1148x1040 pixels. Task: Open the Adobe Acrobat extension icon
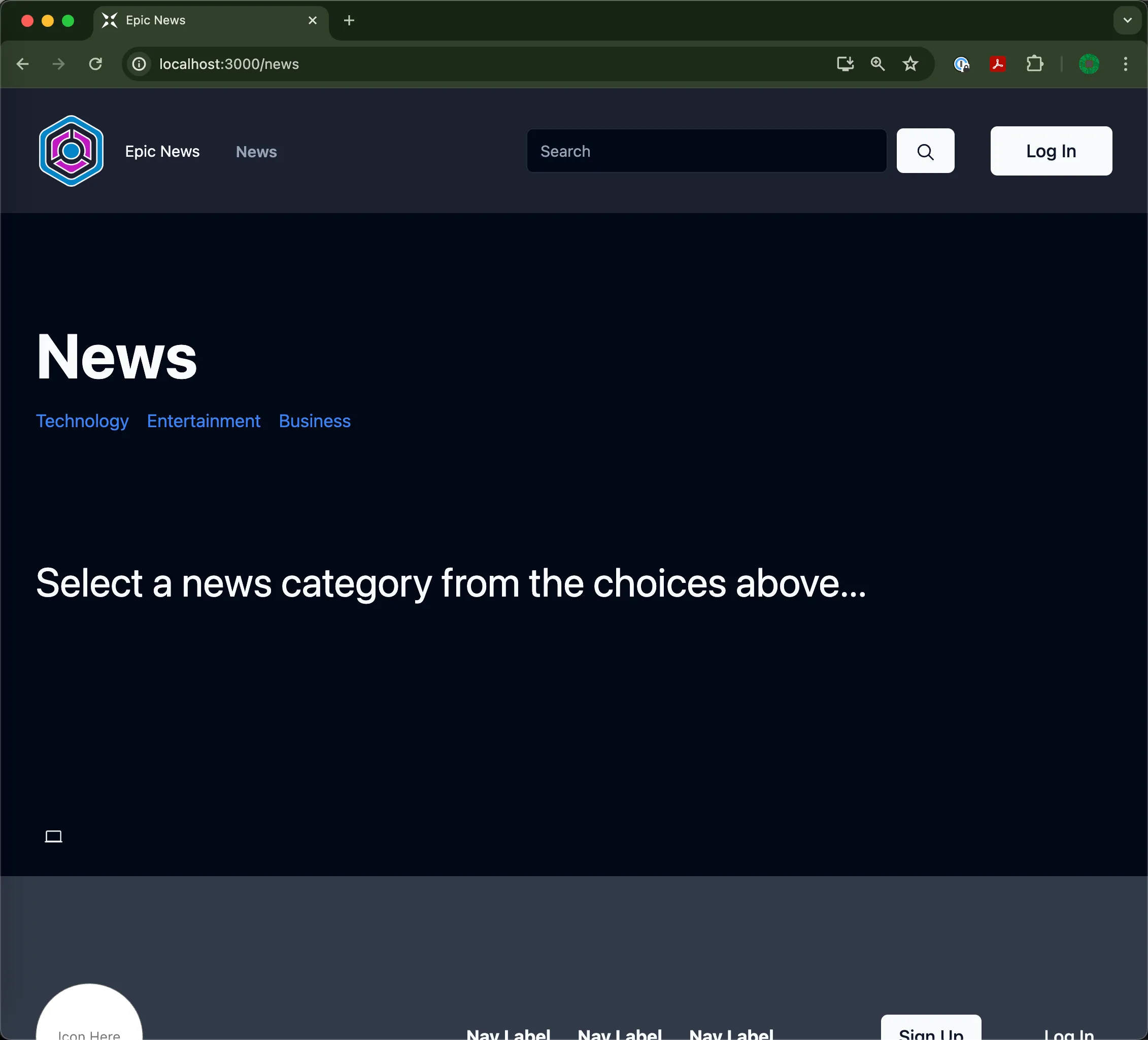[998, 64]
